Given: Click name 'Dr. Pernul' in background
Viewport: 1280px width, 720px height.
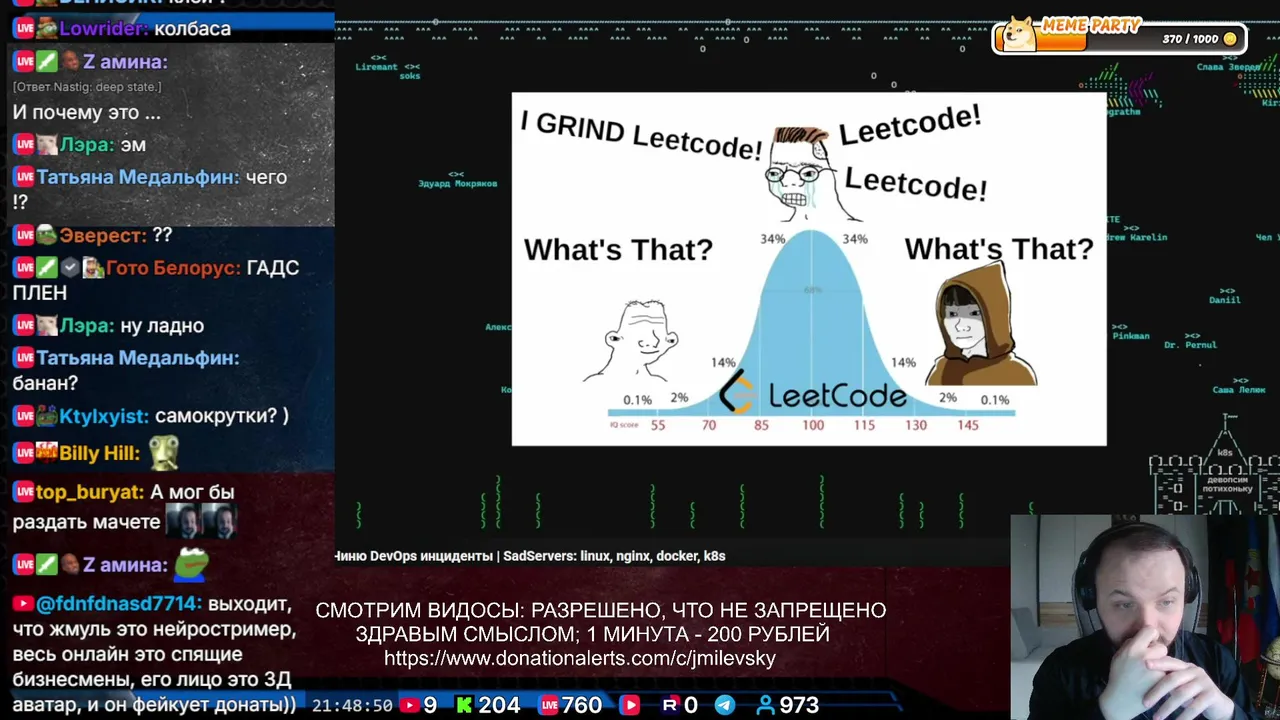Looking at the screenshot, I should click(1190, 345).
